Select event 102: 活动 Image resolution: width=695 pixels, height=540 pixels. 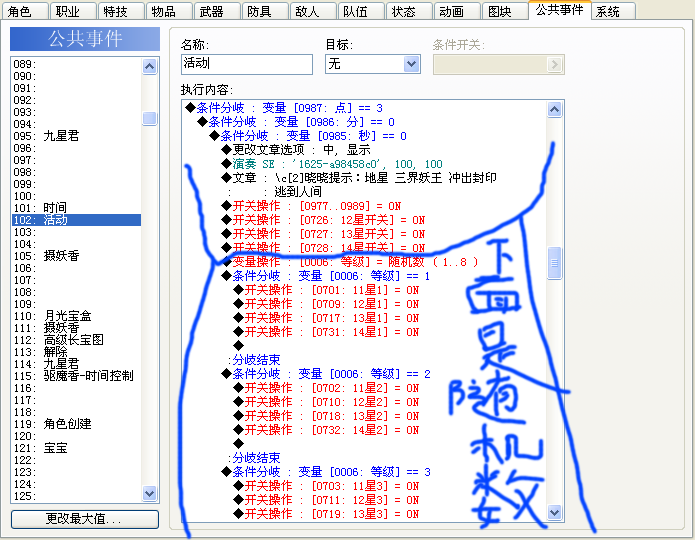pos(76,220)
